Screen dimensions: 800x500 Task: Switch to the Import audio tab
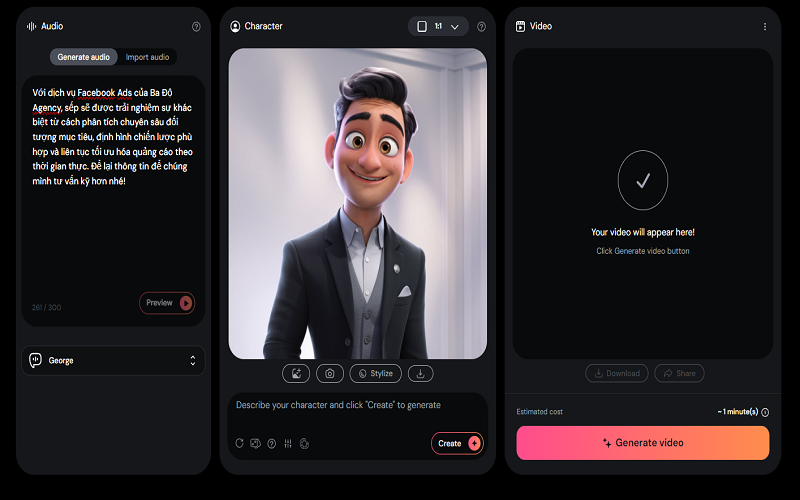pyautogui.click(x=147, y=57)
